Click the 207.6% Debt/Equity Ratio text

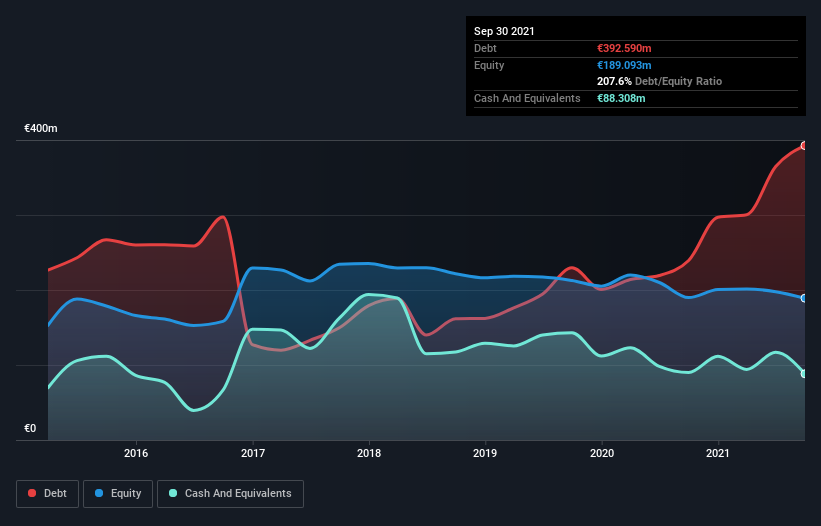(x=659, y=82)
